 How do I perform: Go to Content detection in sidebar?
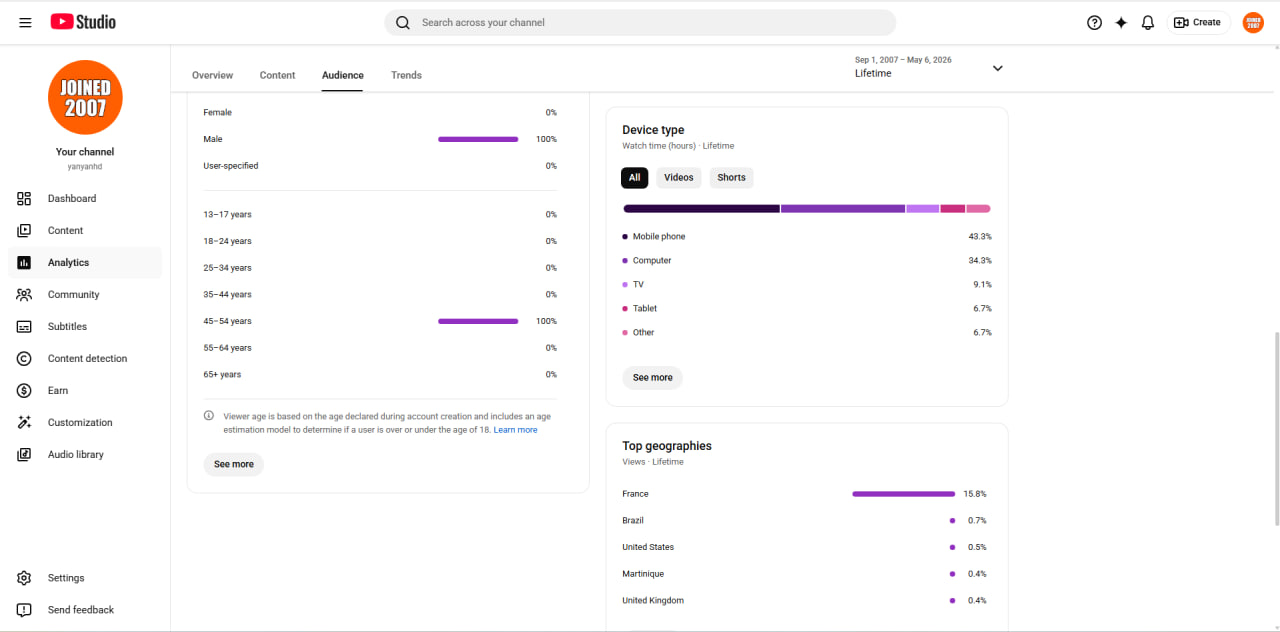pyautogui.click(x=85, y=358)
